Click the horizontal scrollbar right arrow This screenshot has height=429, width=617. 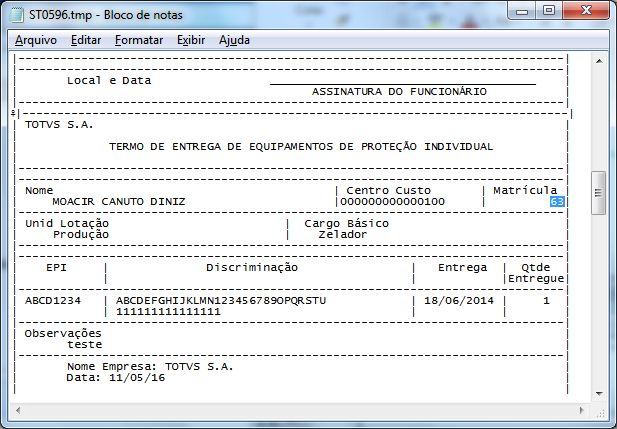click(x=582, y=410)
